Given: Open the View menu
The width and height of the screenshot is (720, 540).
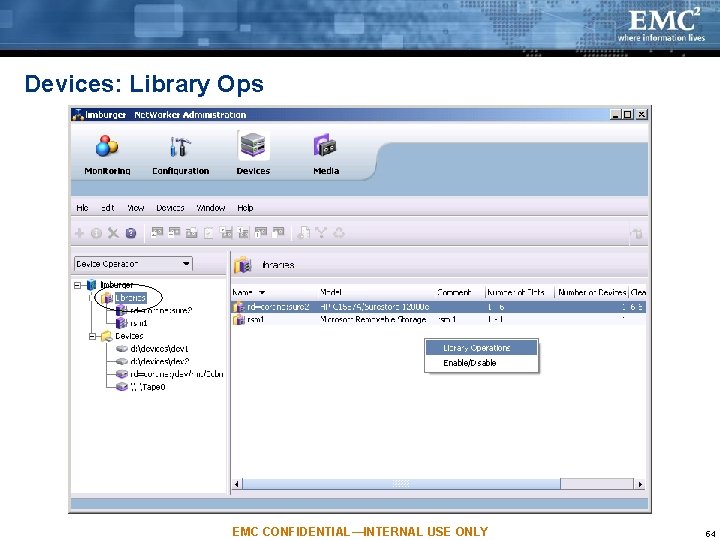Looking at the screenshot, I should click(x=135, y=208).
